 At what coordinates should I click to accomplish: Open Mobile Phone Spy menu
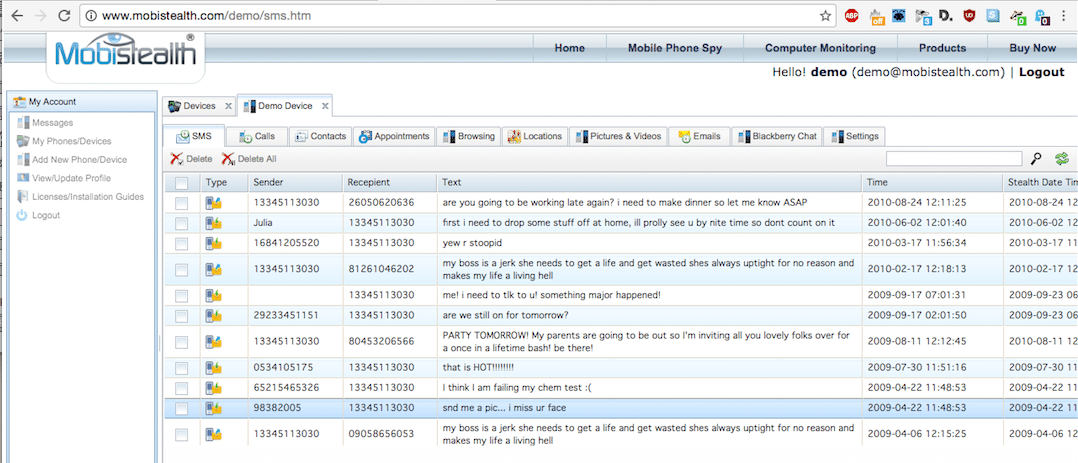tap(675, 48)
